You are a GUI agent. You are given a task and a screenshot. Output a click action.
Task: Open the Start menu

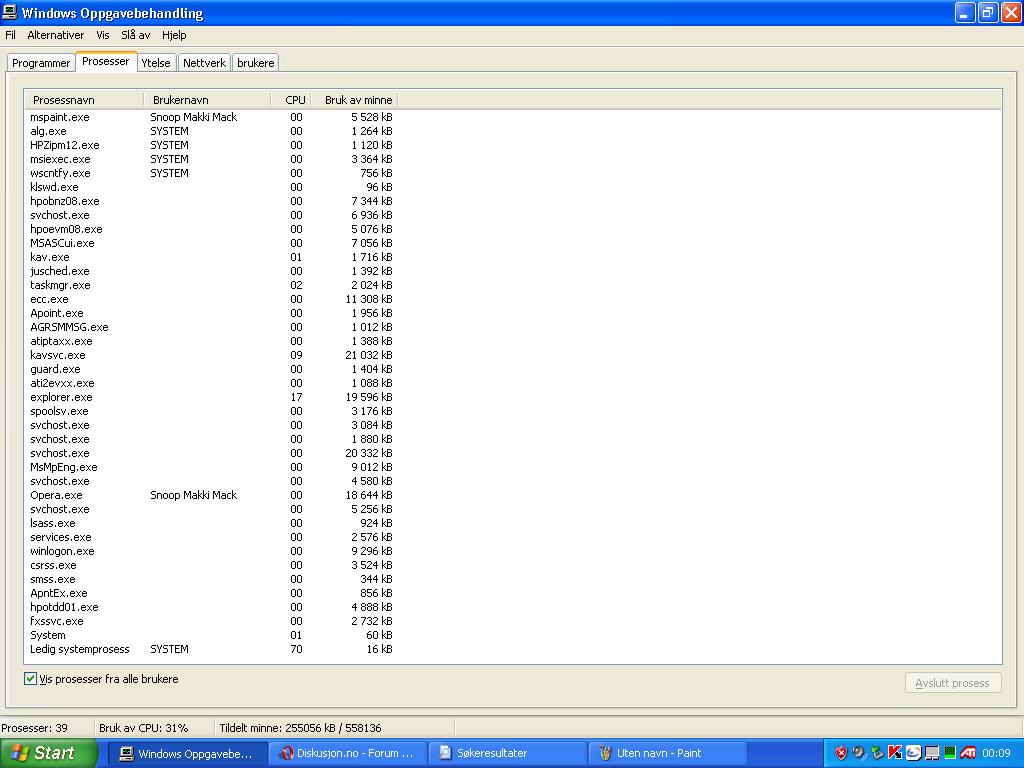(48, 753)
